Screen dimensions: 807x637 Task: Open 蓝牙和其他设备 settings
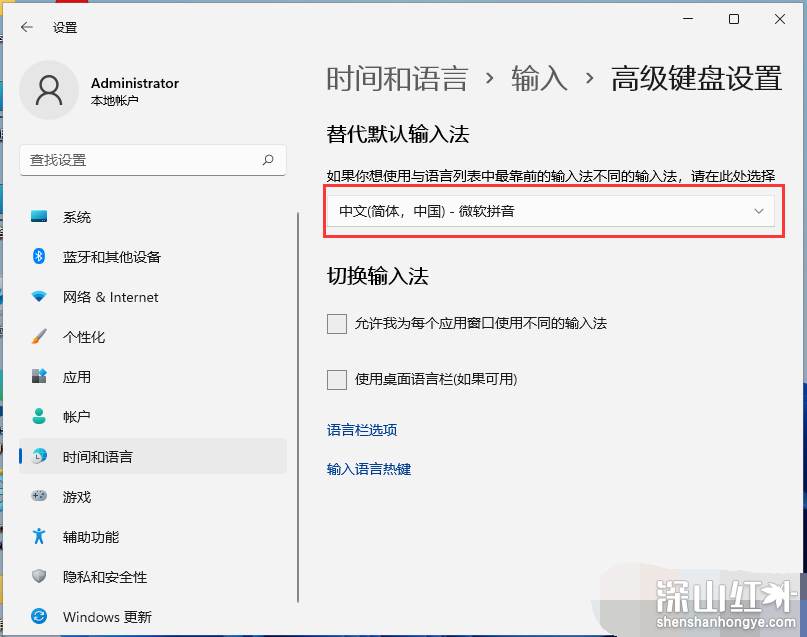[x=88, y=256]
